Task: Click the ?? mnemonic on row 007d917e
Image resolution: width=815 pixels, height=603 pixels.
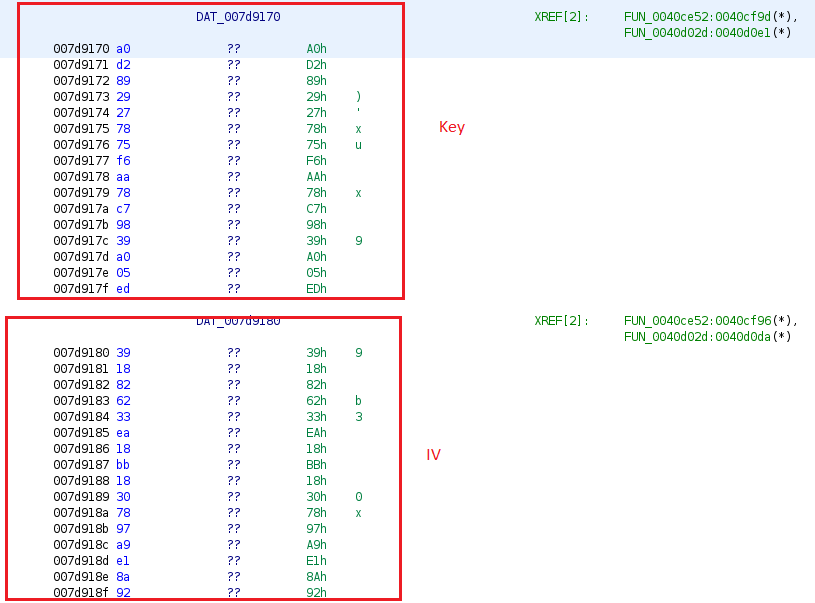Action: click(234, 273)
